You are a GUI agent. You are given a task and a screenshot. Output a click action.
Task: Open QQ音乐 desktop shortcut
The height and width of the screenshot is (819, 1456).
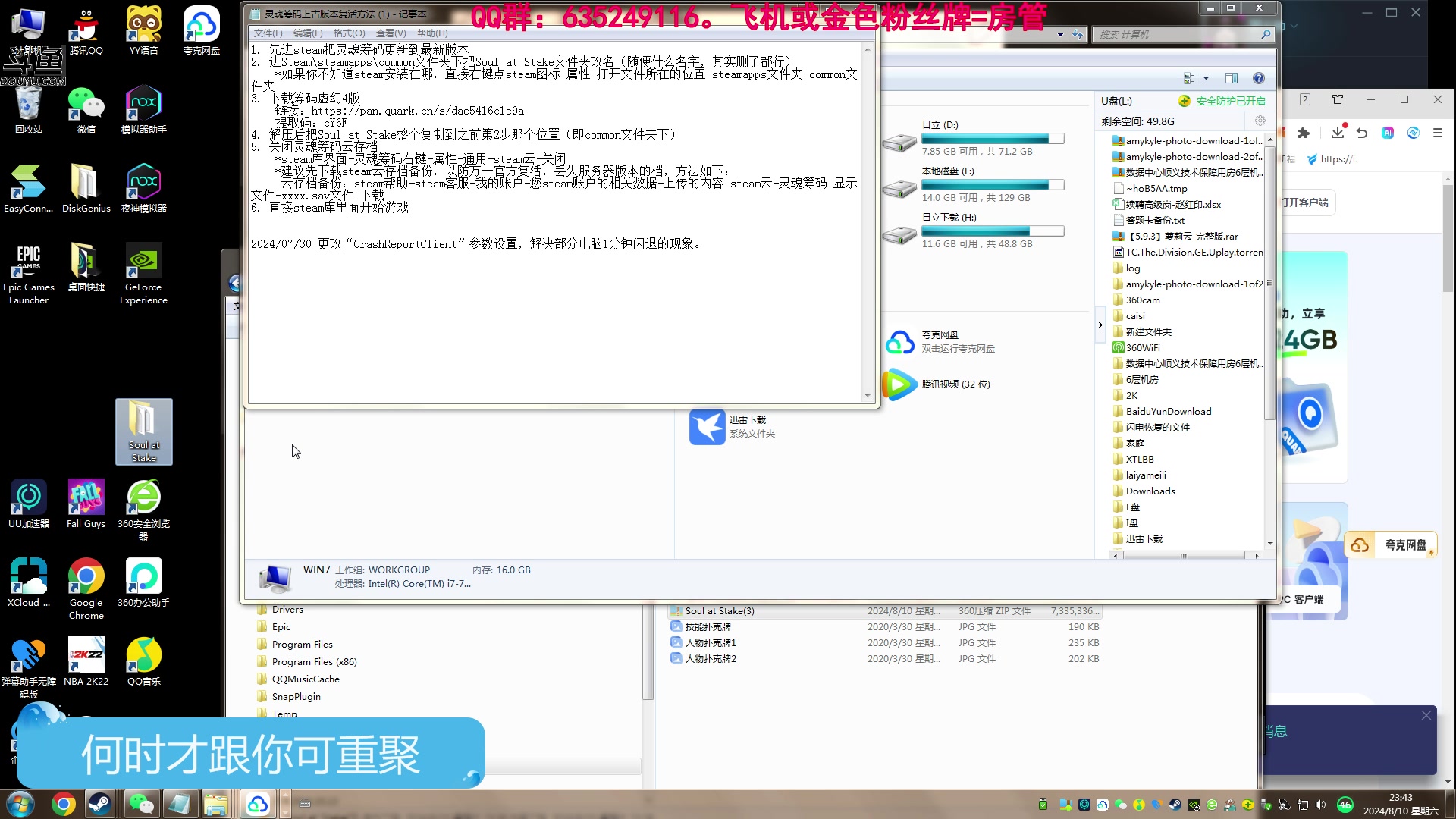click(x=143, y=662)
